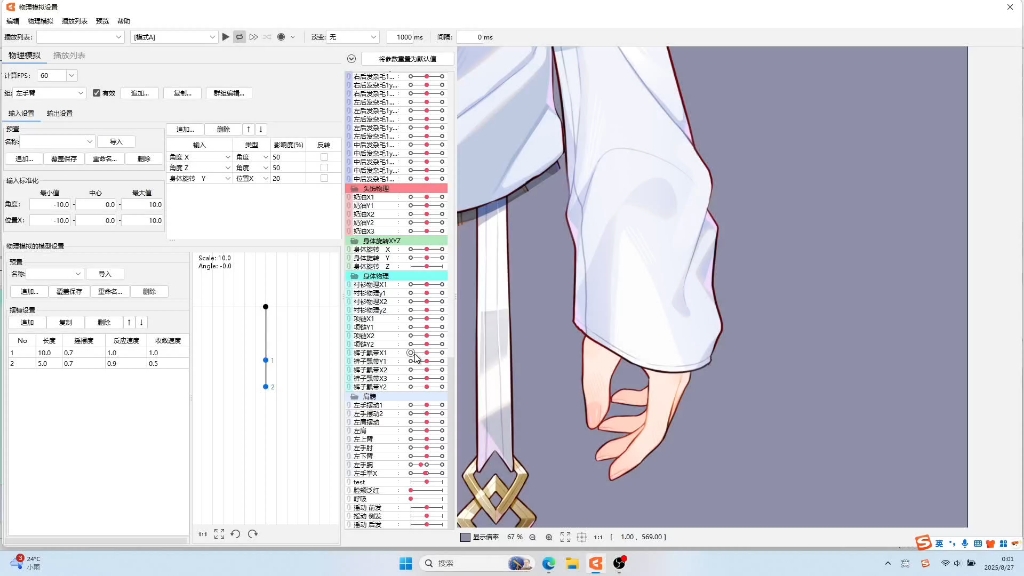Adjust the 身体旋转 X parameter slider
This screenshot has width=1024, height=576.
click(x=426, y=249)
